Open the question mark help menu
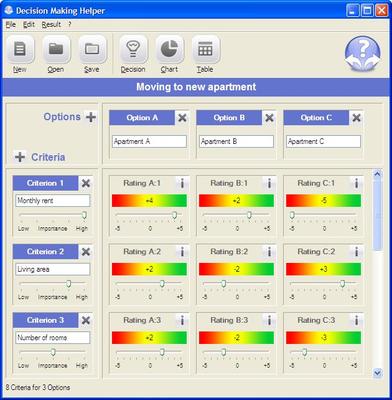 click(70, 25)
